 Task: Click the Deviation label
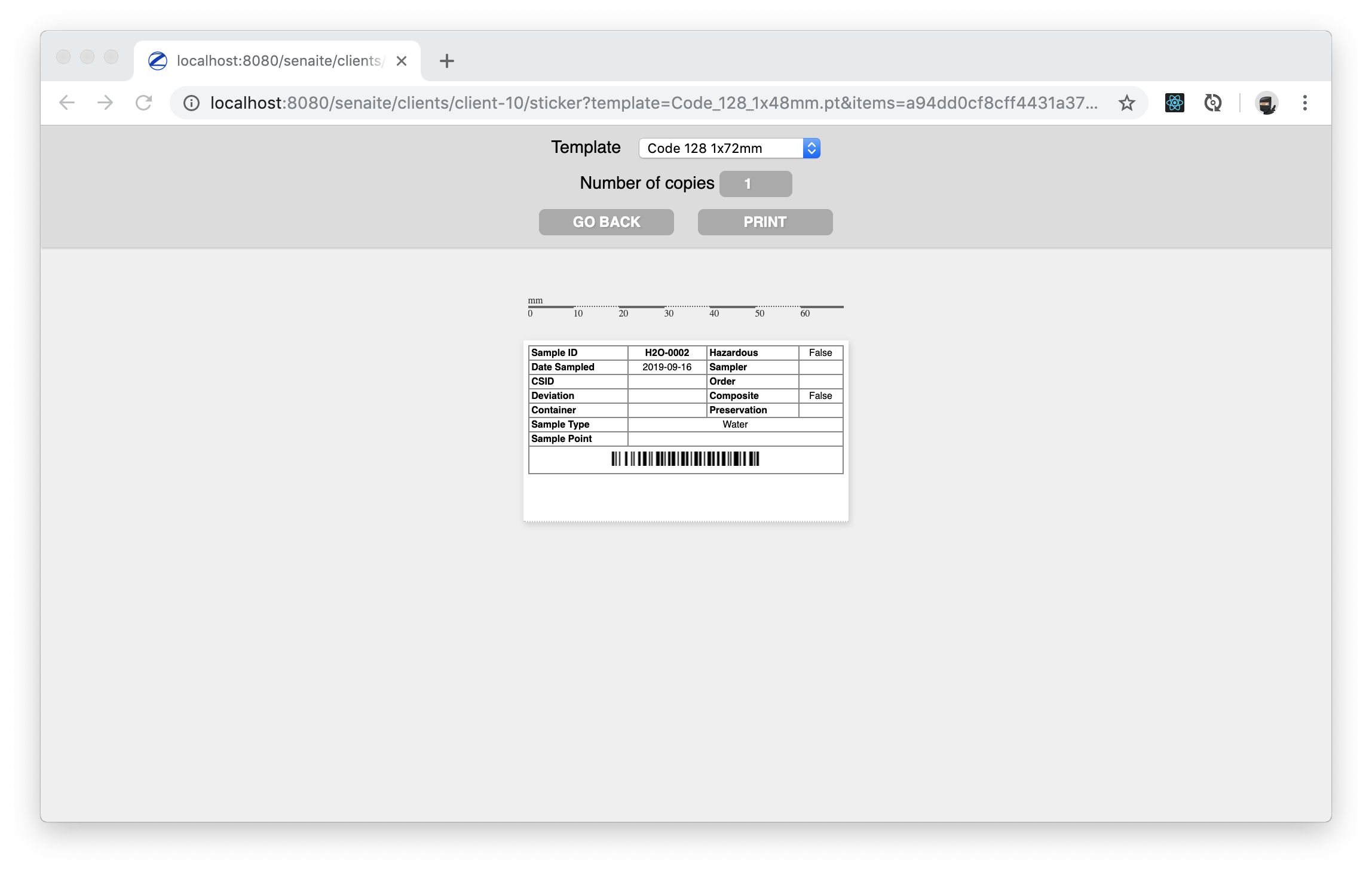[553, 395]
